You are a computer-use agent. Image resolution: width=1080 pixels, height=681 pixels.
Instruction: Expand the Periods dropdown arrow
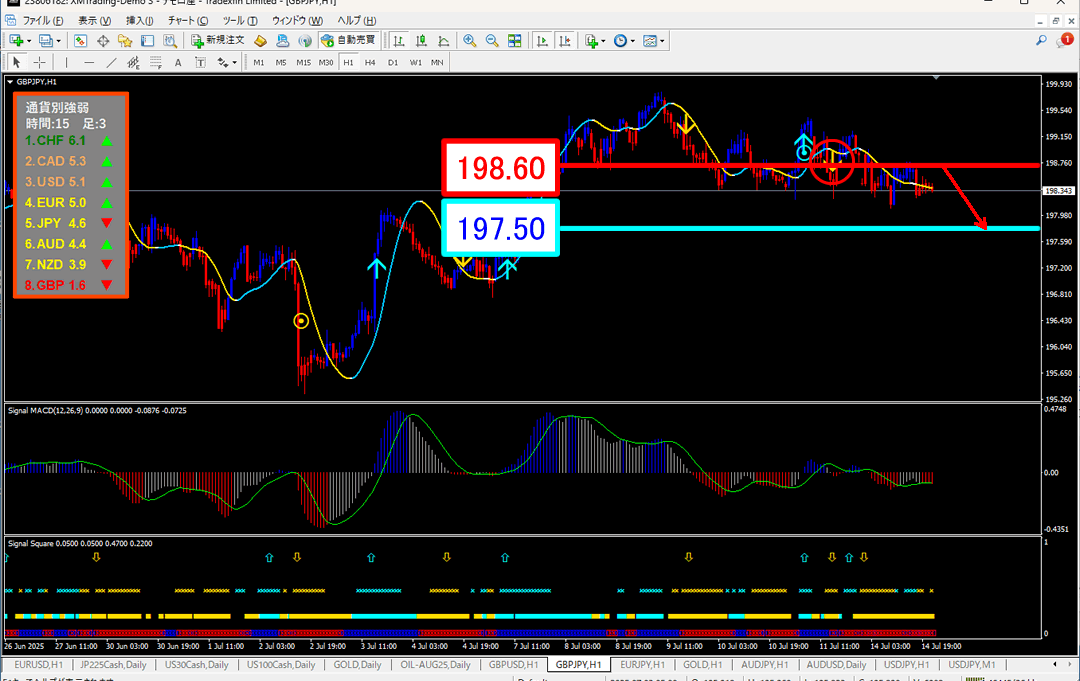(x=632, y=41)
